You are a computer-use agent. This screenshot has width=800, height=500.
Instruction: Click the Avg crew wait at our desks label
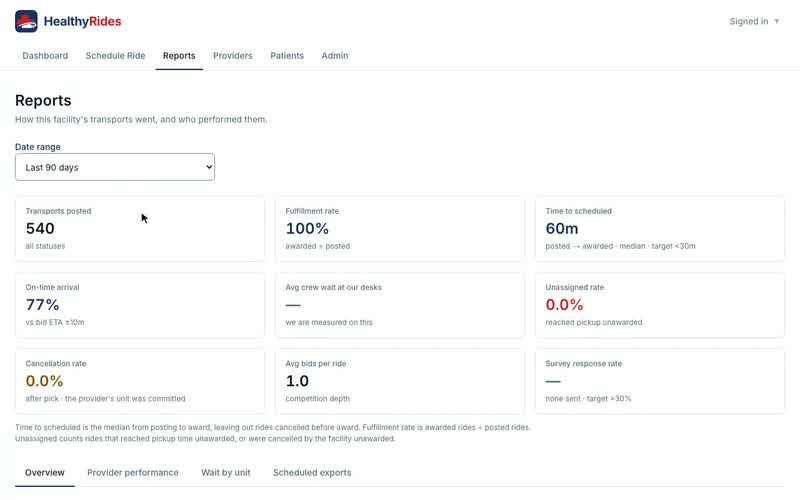point(333,287)
